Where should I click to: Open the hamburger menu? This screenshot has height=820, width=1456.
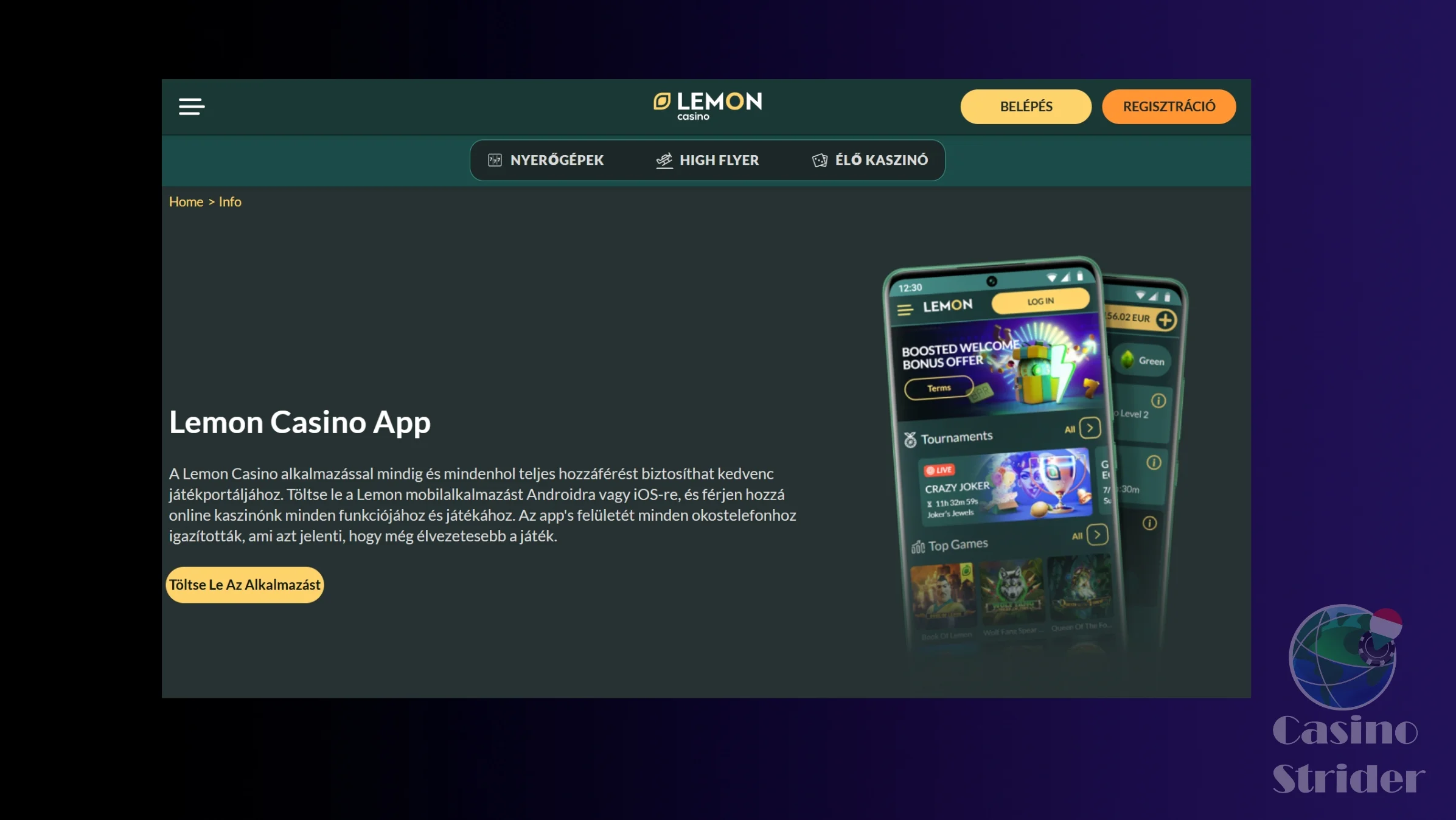coord(191,106)
